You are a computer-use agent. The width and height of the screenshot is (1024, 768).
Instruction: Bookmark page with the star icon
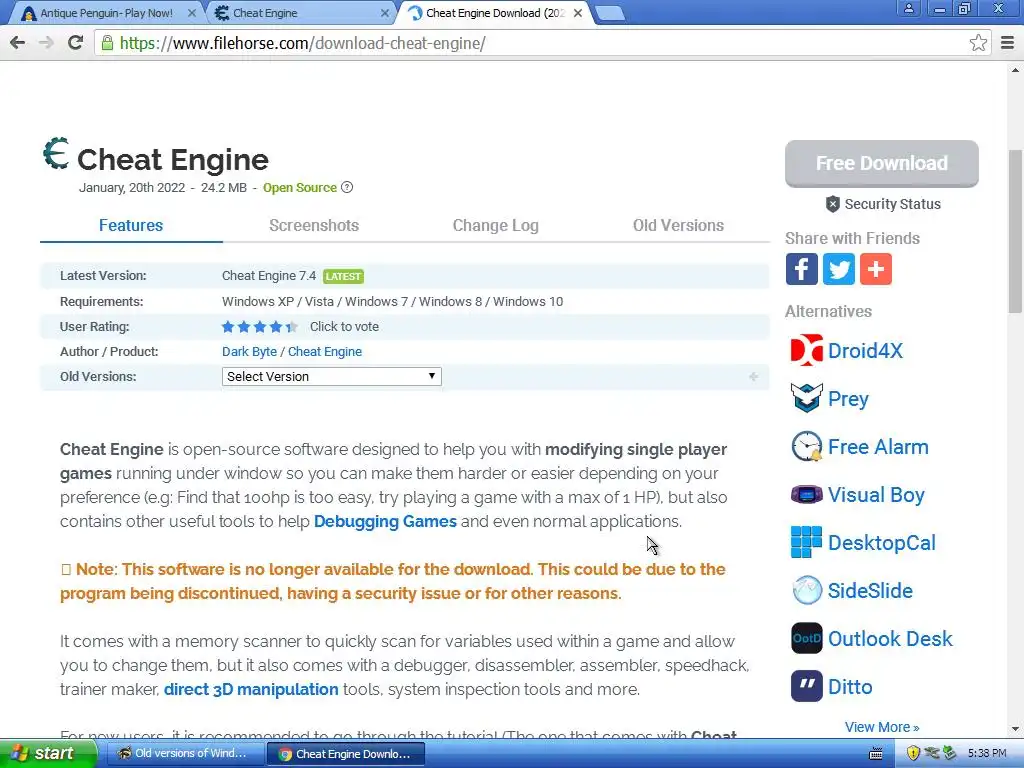(x=978, y=43)
